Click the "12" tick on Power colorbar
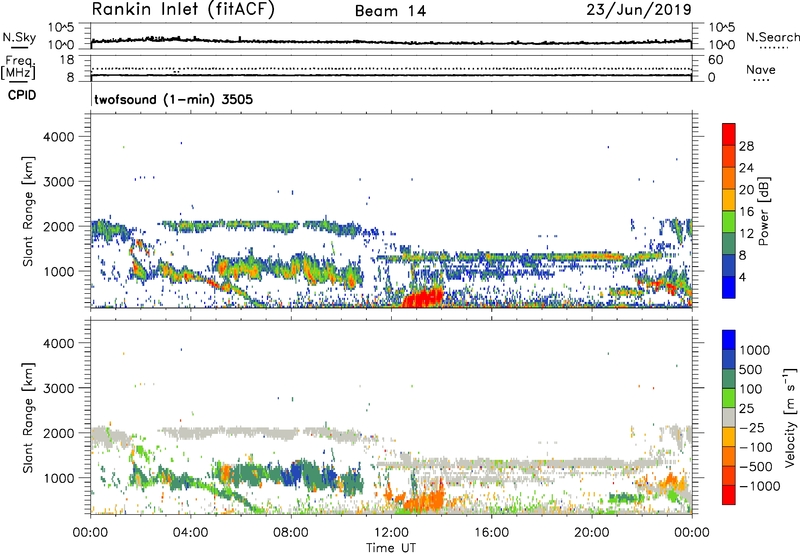This screenshot has height=554, width=800. [x=746, y=234]
